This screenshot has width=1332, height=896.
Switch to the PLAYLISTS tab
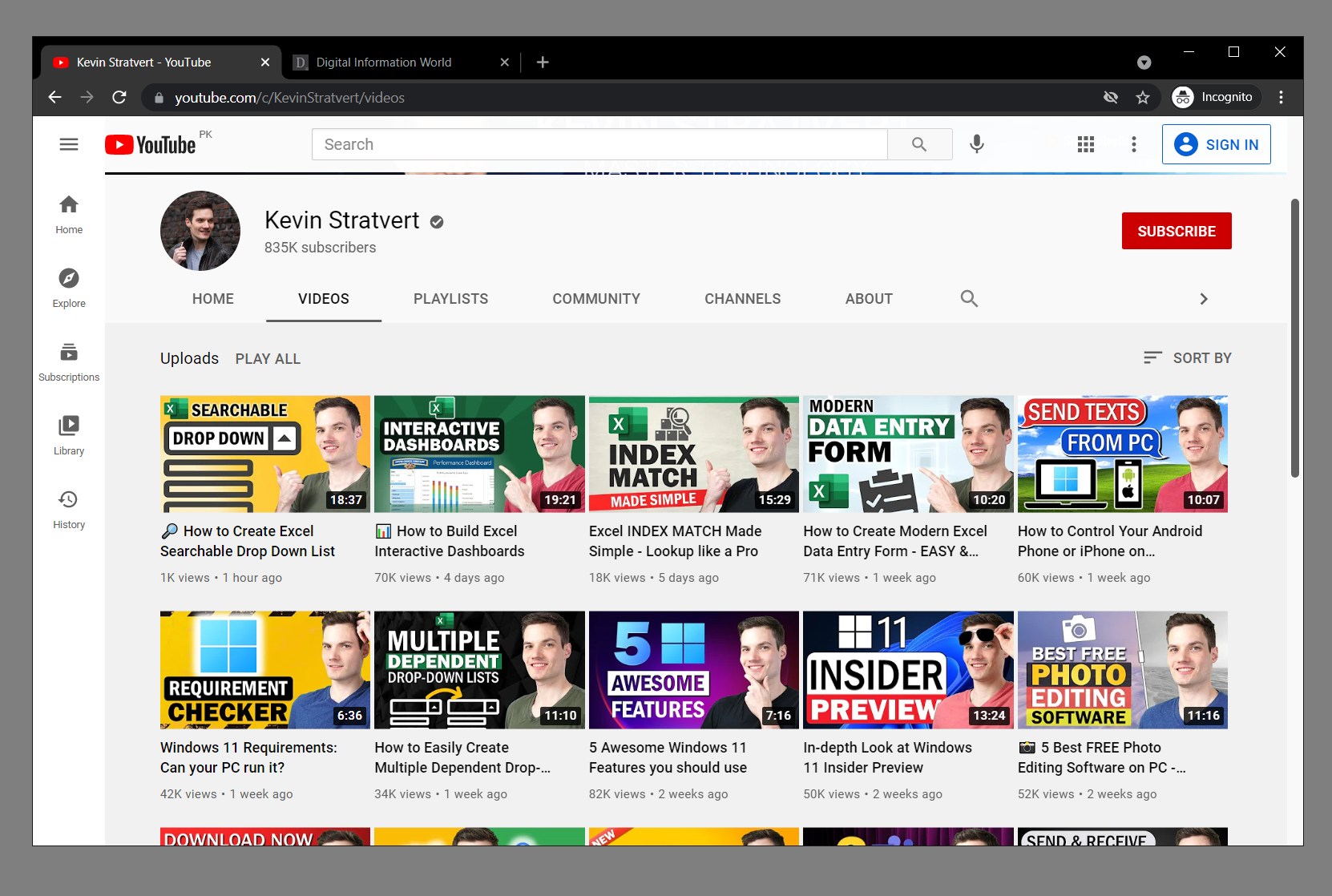click(450, 298)
